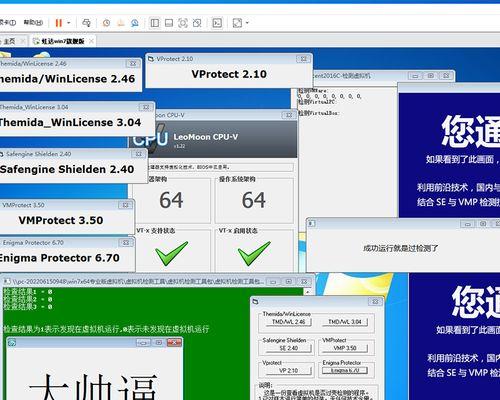Click the VMProtect 3.50 heading text
This screenshot has height=400, width=500.
(61, 220)
